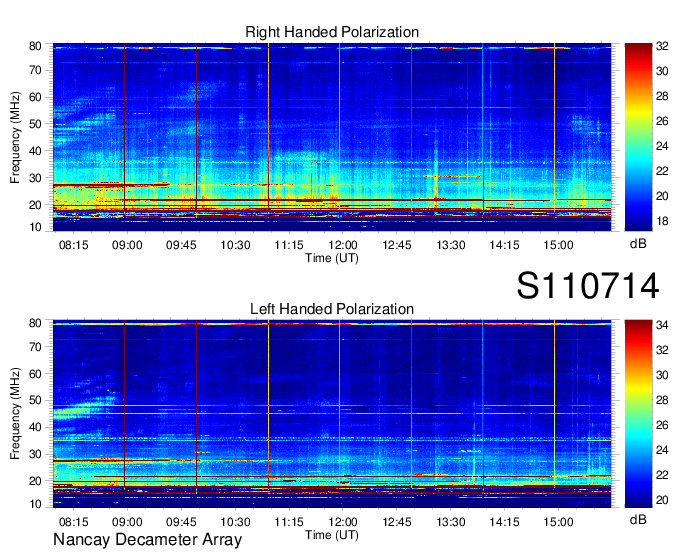680x552 pixels.
Task: Click the Nancay Decameter Array caption
Action: click(147, 539)
